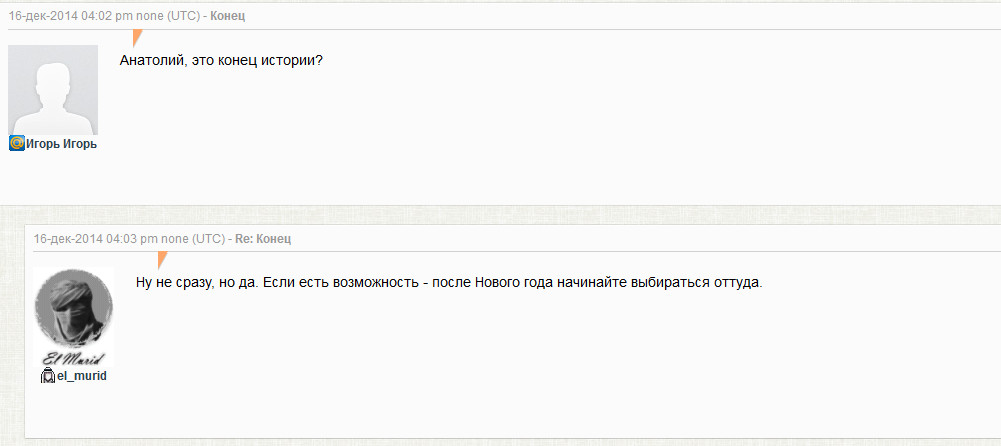Image resolution: width=1001 pixels, height=446 pixels.
Task: Click the El Murid cursive signature image
Action: tap(73, 359)
